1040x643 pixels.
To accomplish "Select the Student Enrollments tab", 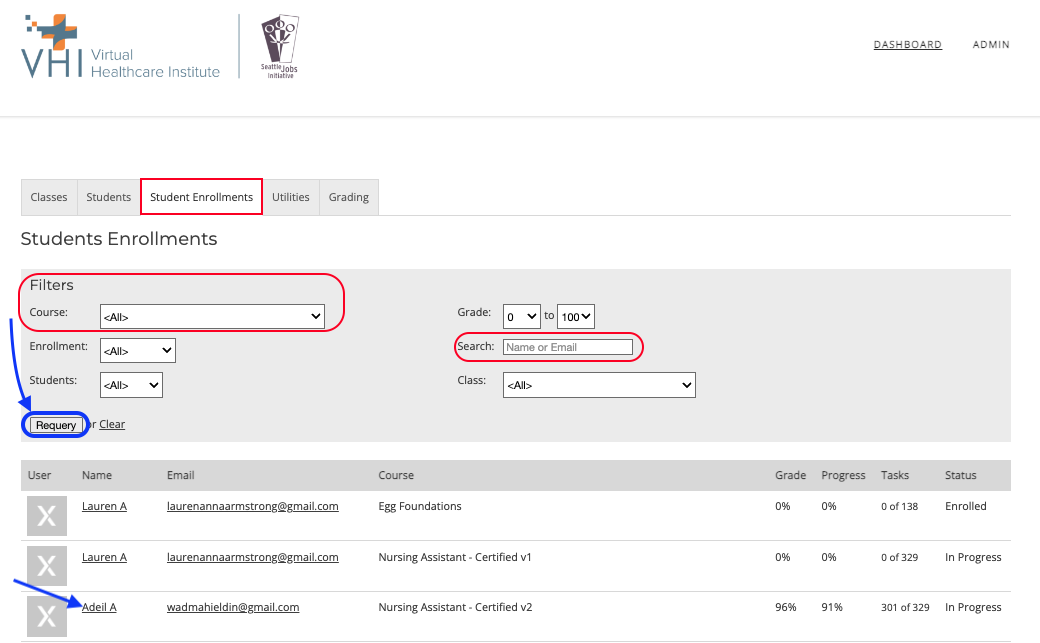I will pyautogui.click(x=202, y=197).
